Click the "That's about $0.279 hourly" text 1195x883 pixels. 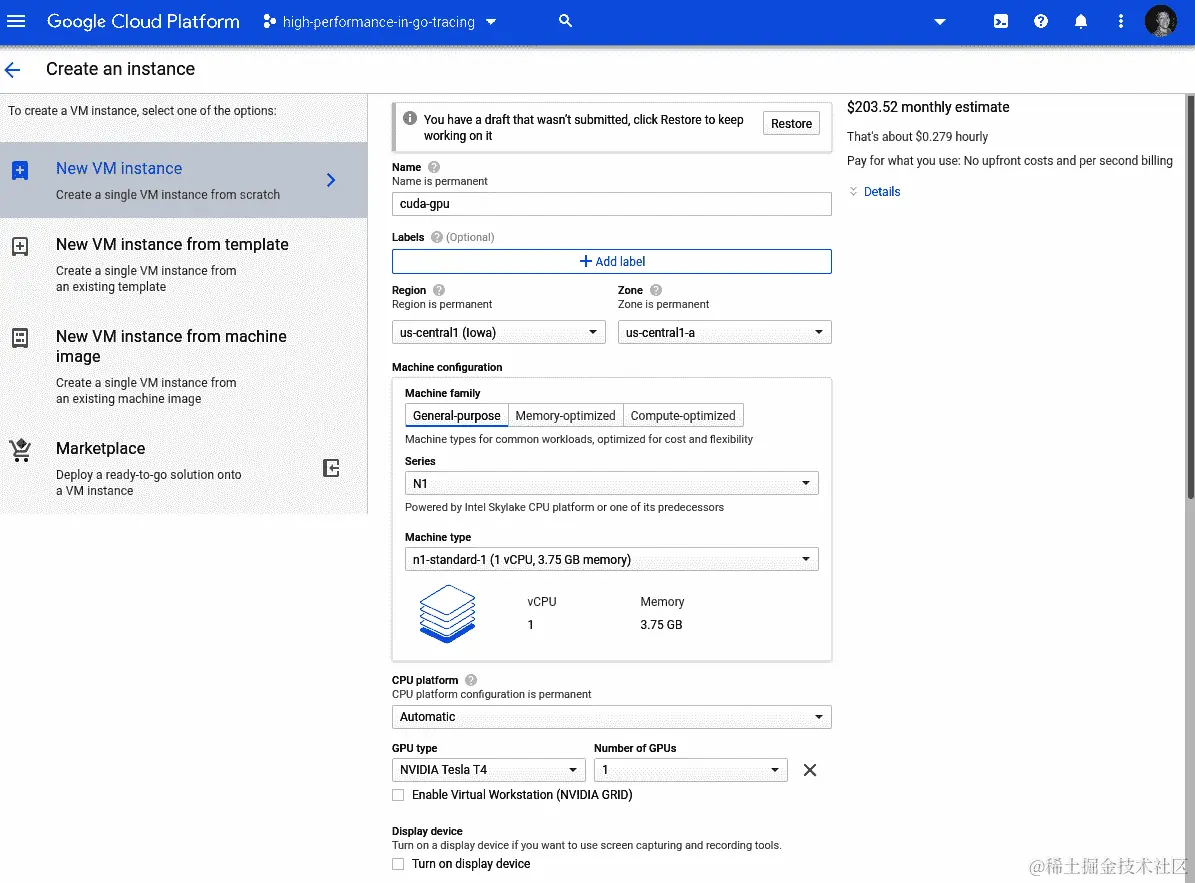click(917, 136)
